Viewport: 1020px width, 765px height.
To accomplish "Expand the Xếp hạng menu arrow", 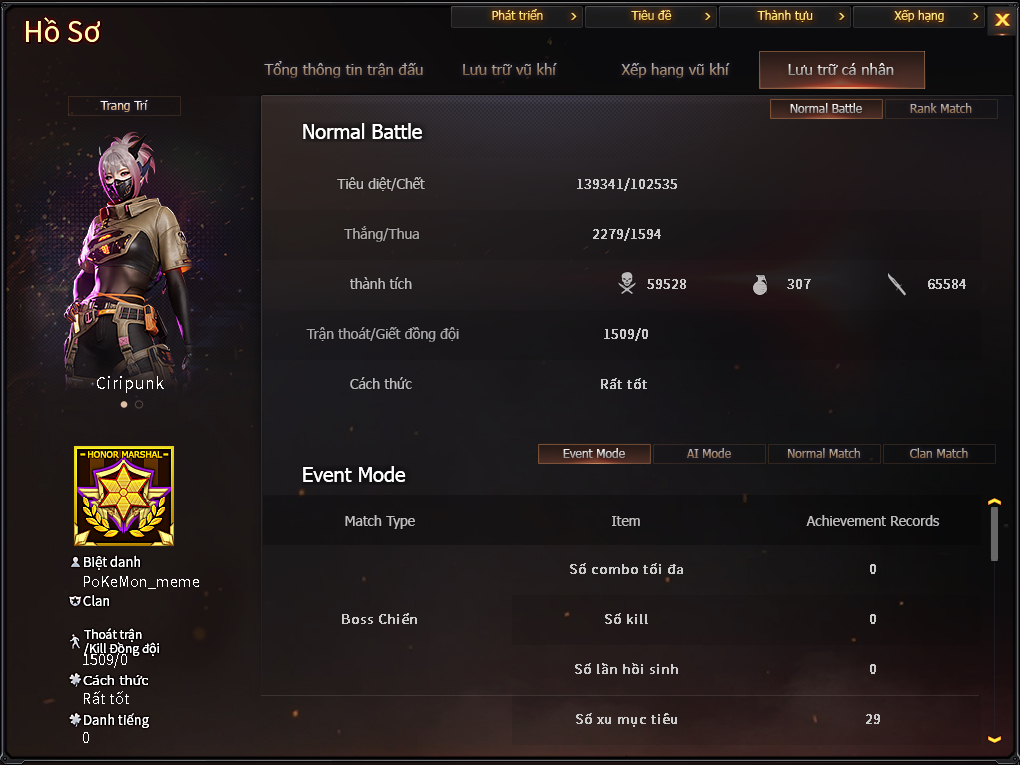I will point(975,16).
